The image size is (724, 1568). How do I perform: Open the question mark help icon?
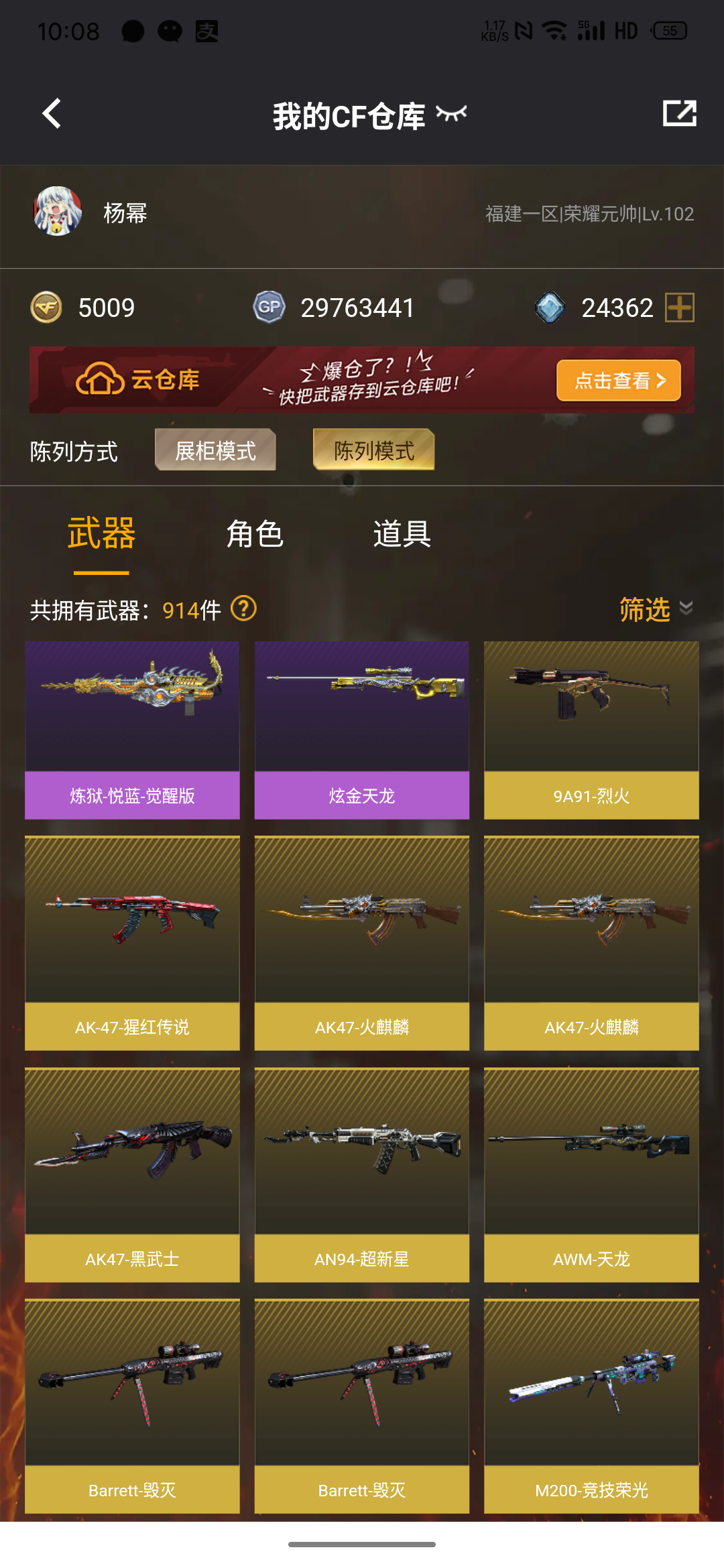[x=243, y=609]
